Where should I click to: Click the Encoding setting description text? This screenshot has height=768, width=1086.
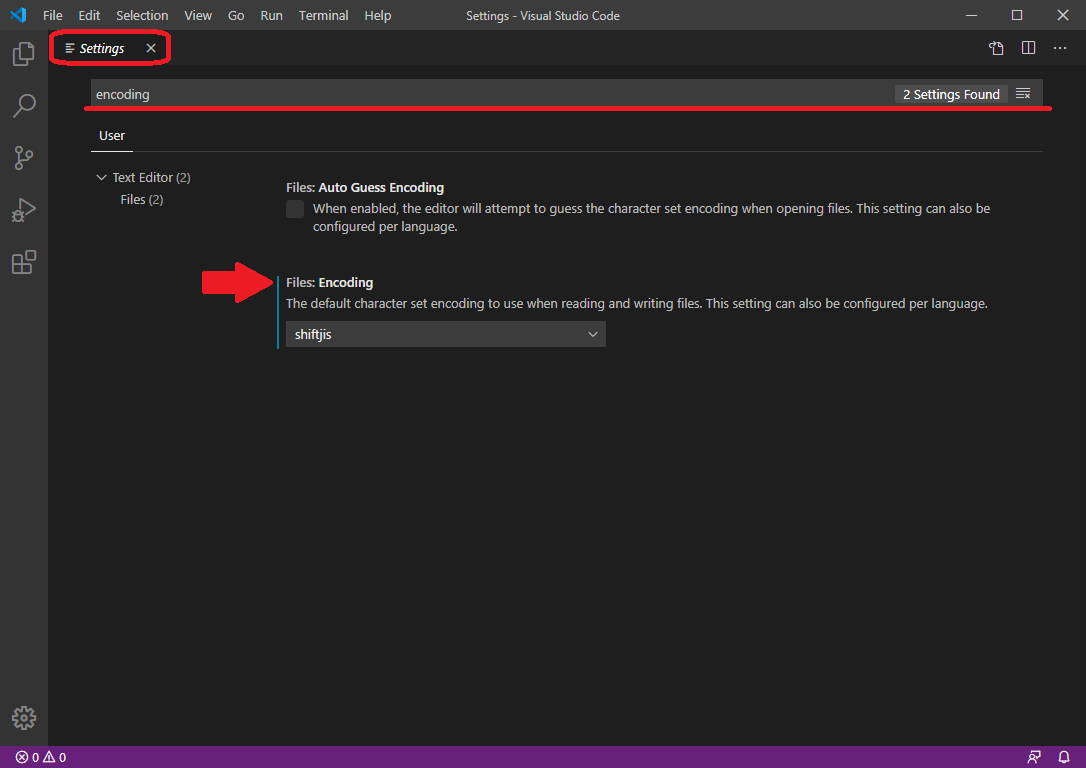pos(637,303)
